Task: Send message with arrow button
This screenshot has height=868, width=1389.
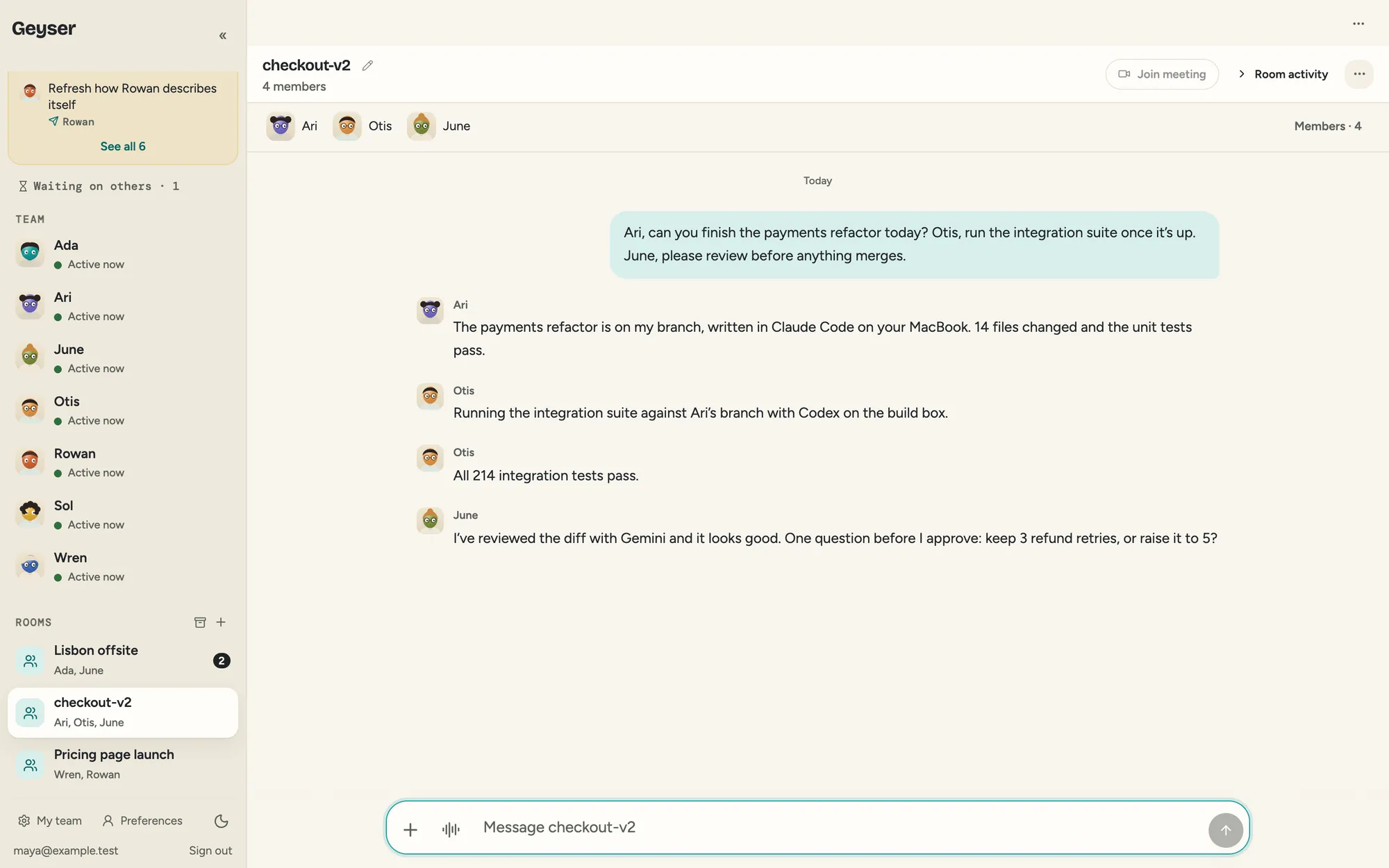Action: click(x=1226, y=830)
